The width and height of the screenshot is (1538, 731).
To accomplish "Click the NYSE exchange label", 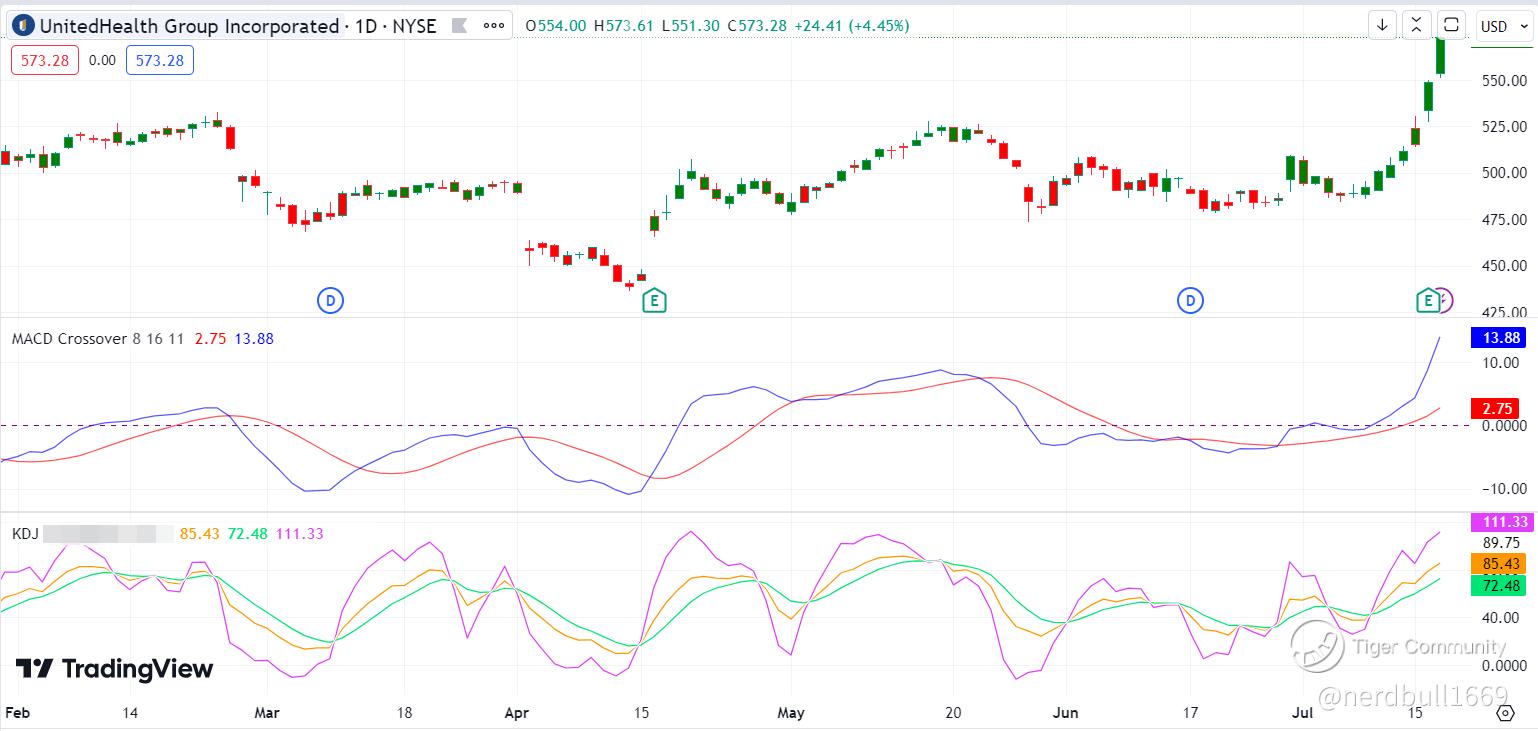I will [x=414, y=26].
